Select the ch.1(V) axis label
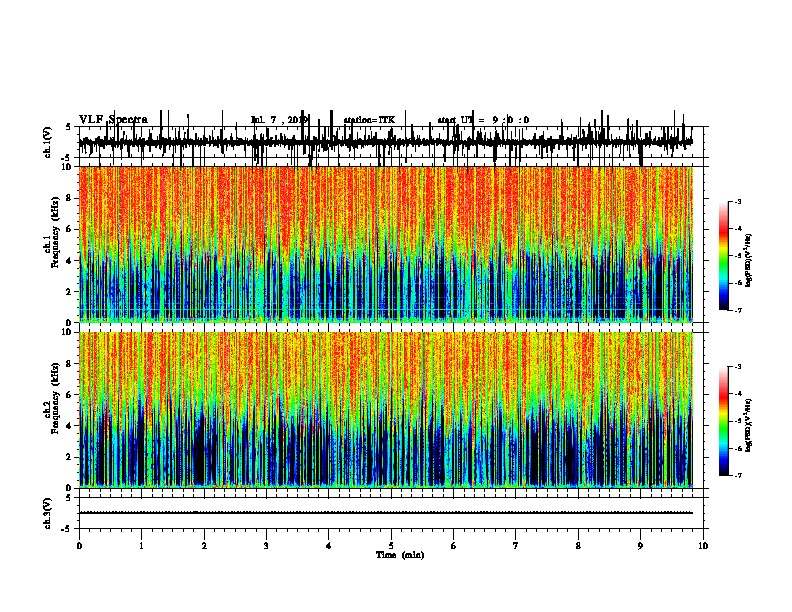 (x=47, y=142)
